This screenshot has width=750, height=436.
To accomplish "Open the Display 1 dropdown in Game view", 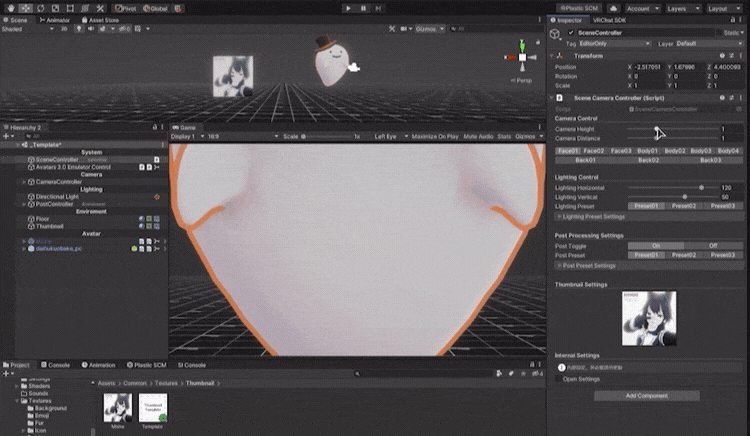I will point(188,136).
